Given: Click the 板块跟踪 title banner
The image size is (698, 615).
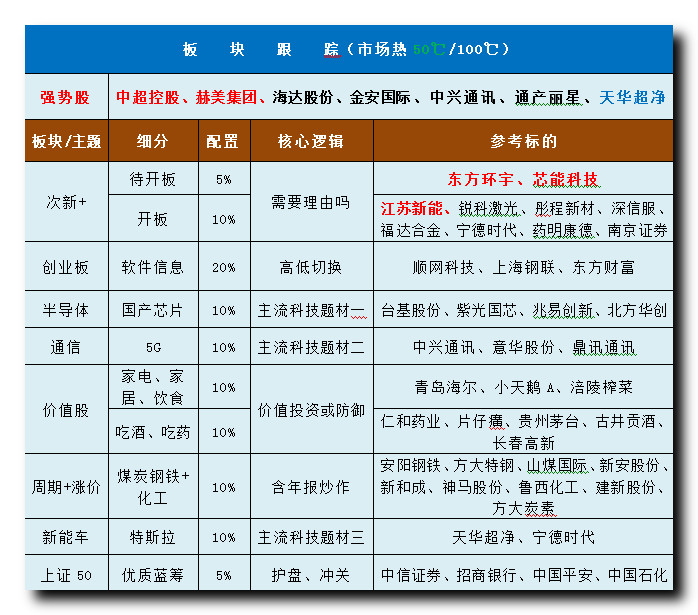Looking at the screenshot, I should click(x=348, y=49).
